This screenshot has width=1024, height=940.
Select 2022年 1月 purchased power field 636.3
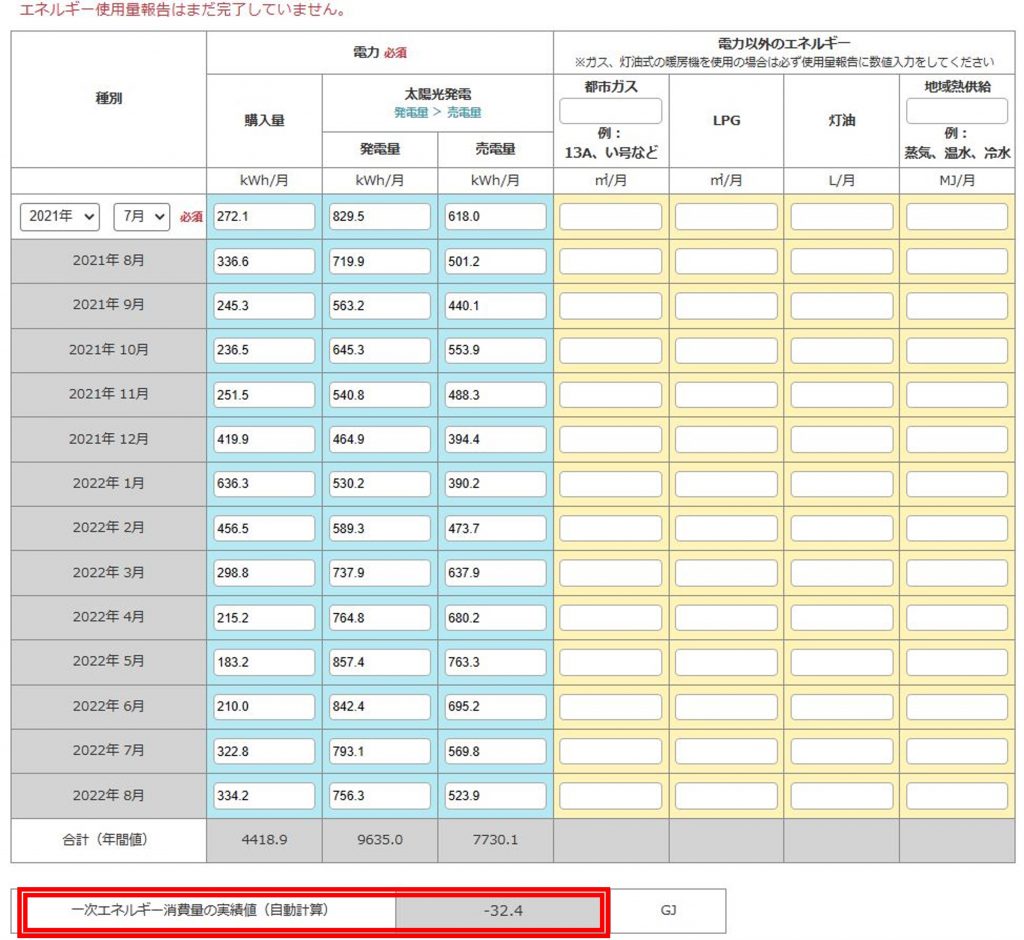(x=264, y=484)
